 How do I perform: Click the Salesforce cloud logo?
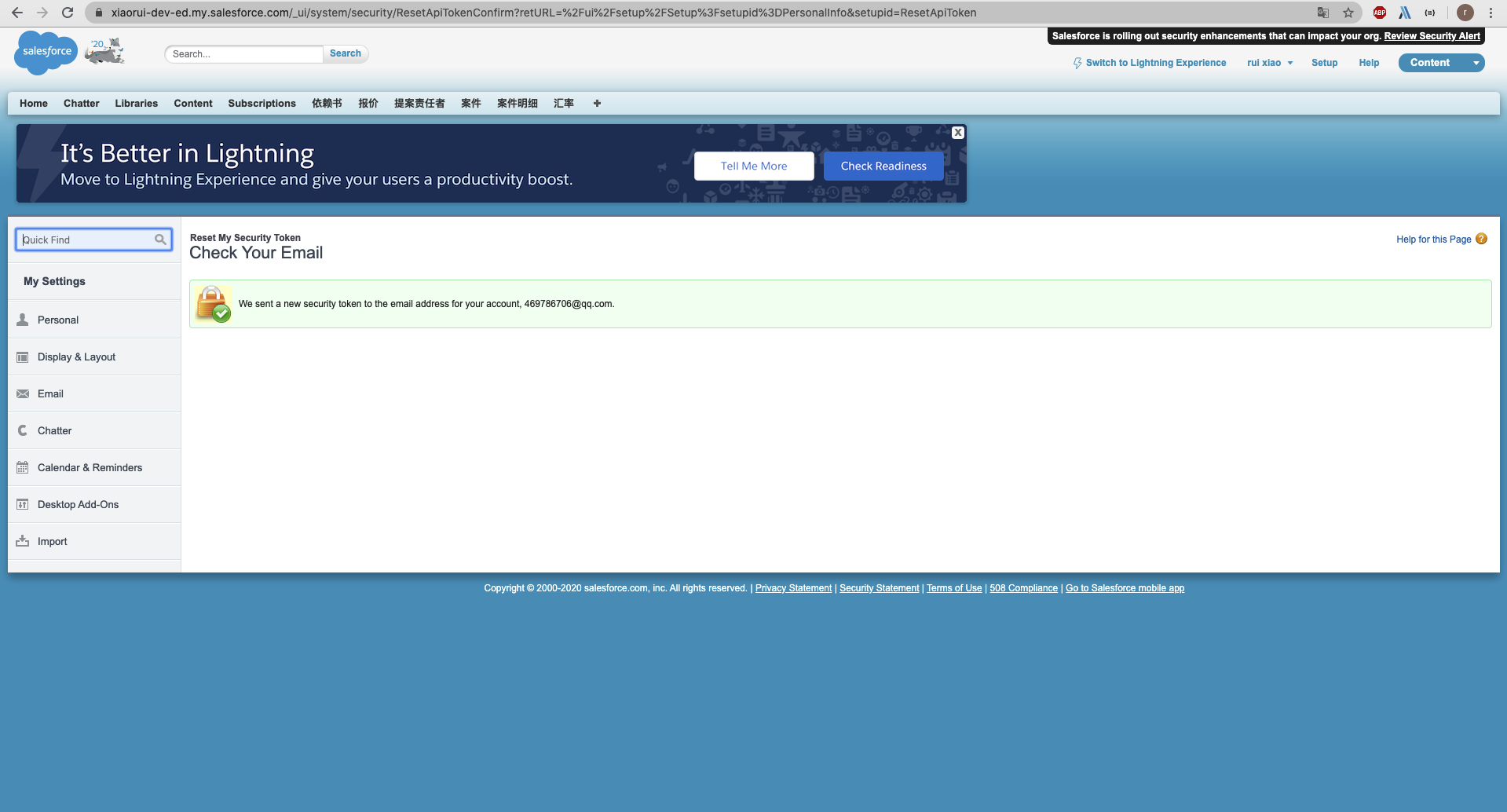[x=45, y=52]
